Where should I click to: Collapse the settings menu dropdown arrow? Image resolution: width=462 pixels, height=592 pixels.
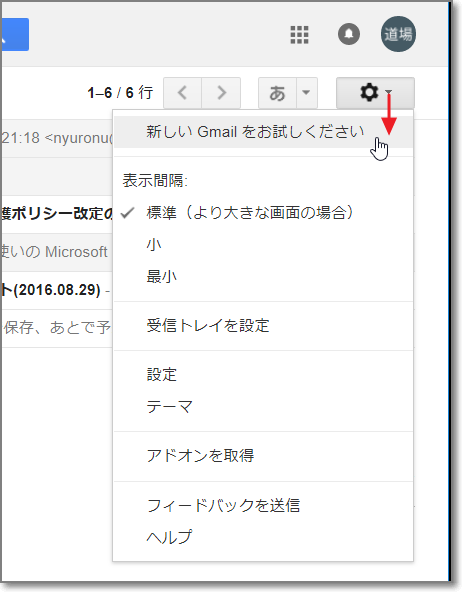pyautogui.click(x=388, y=92)
